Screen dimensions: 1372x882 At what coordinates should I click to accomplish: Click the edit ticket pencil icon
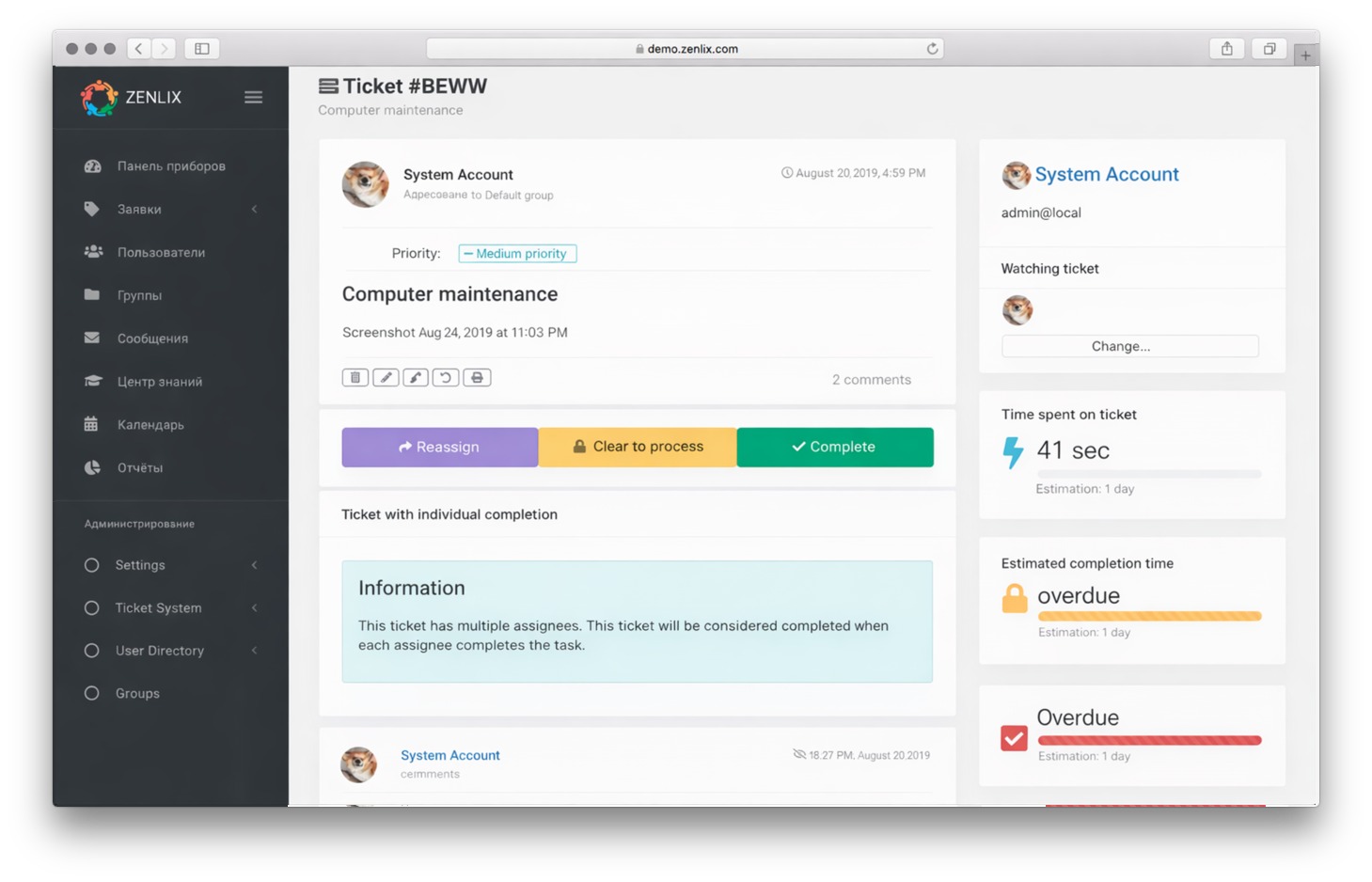[x=386, y=378]
